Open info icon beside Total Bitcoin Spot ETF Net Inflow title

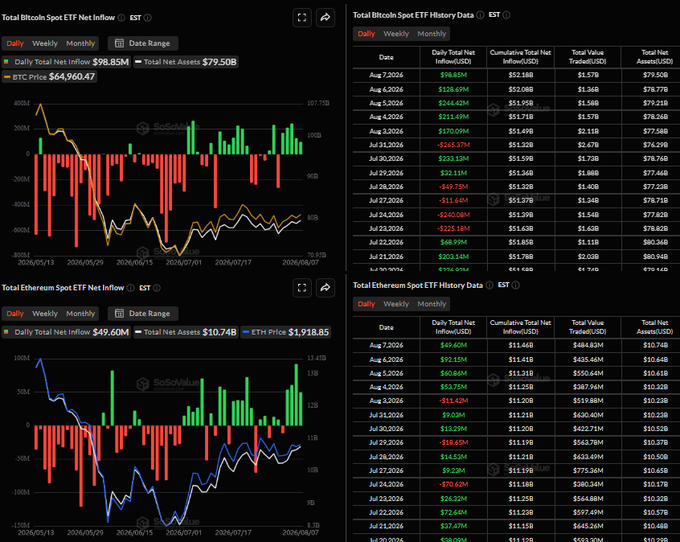(121, 18)
